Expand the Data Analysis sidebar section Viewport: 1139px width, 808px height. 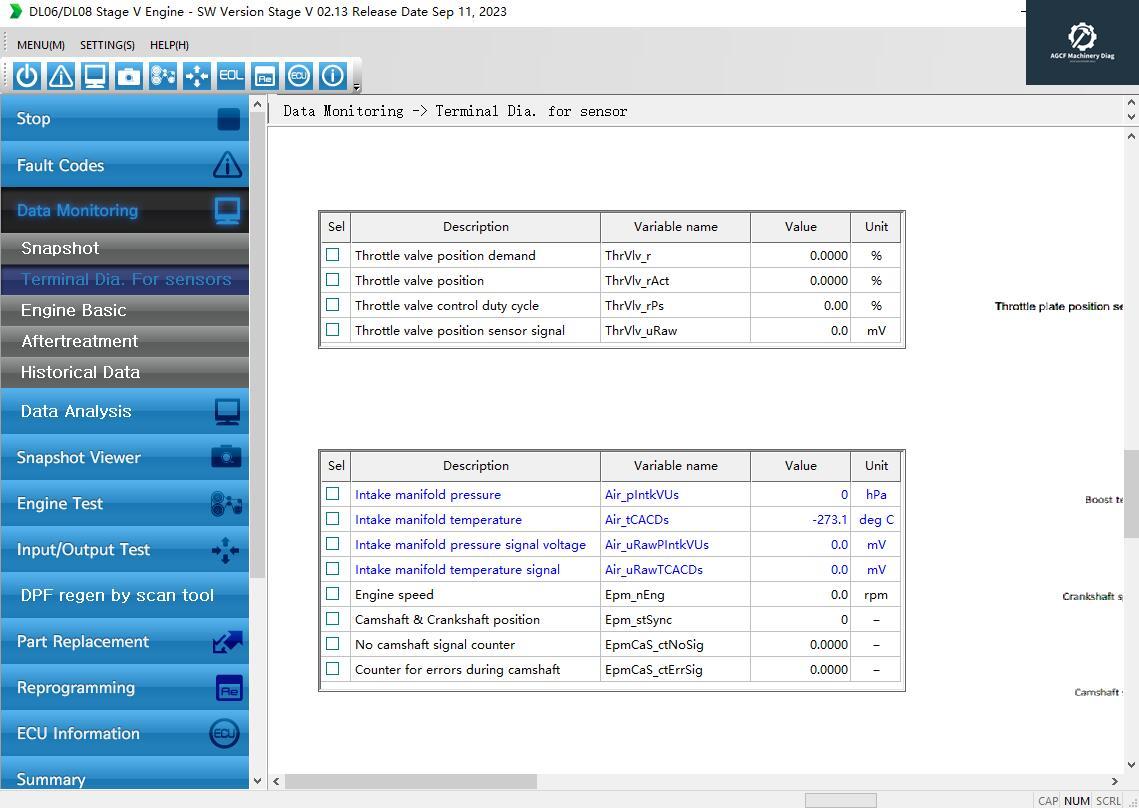click(x=124, y=411)
